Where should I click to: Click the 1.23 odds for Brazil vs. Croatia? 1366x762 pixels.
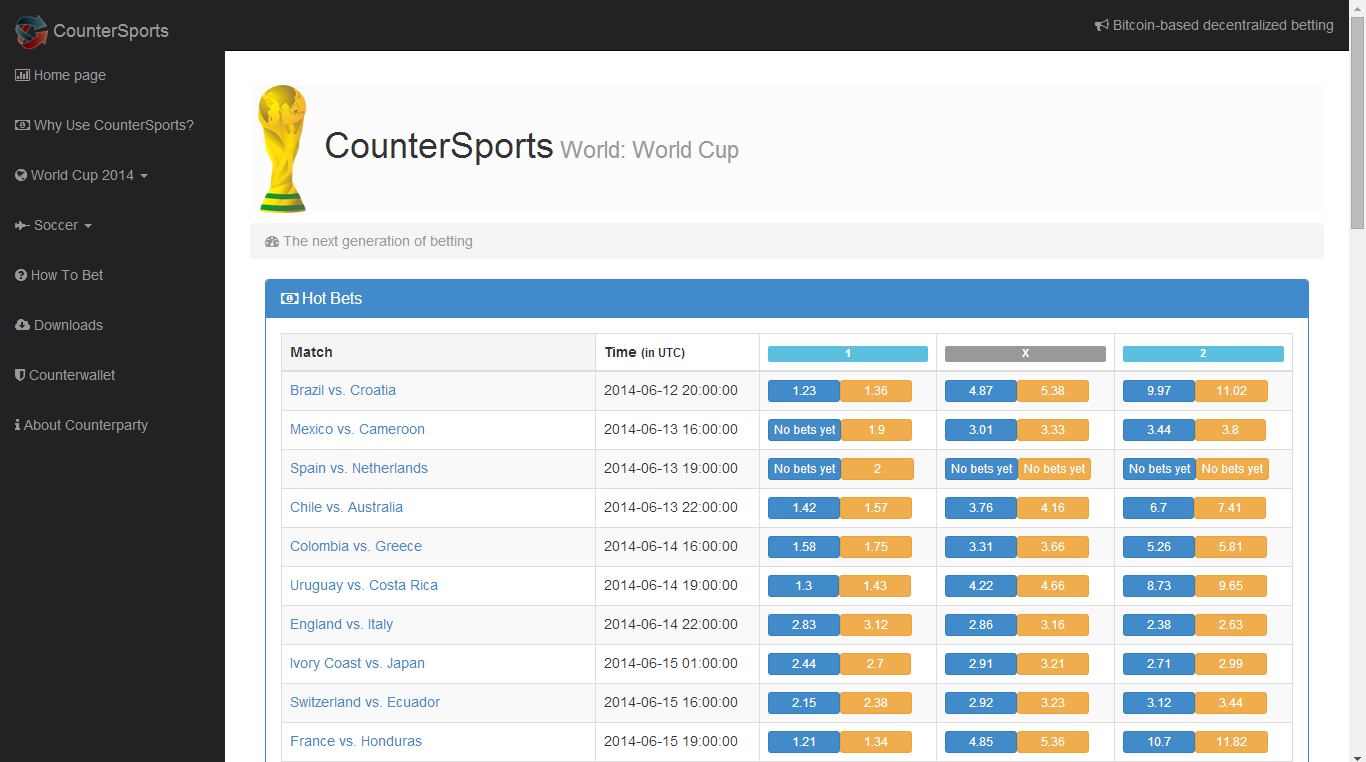[x=804, y=391]
